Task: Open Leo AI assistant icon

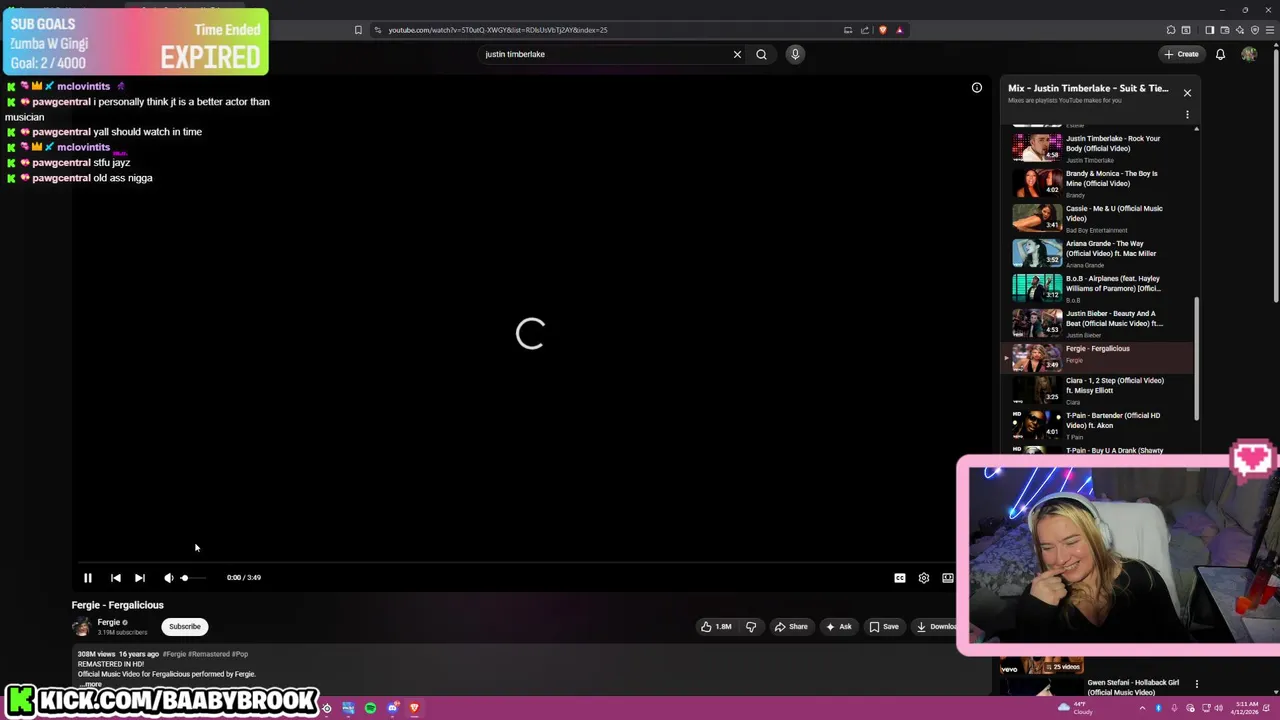Action: point(1239,30)
